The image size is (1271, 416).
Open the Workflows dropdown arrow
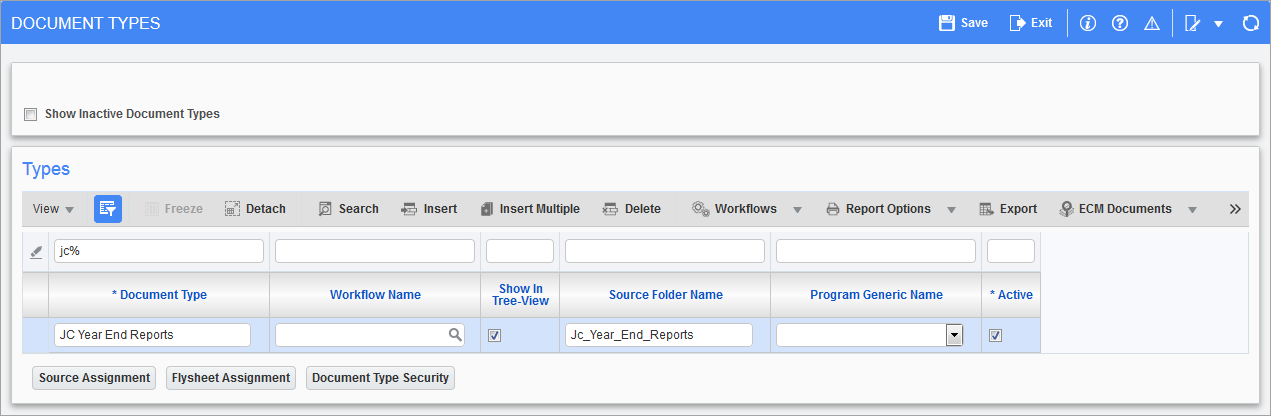(x=797, y=210)
